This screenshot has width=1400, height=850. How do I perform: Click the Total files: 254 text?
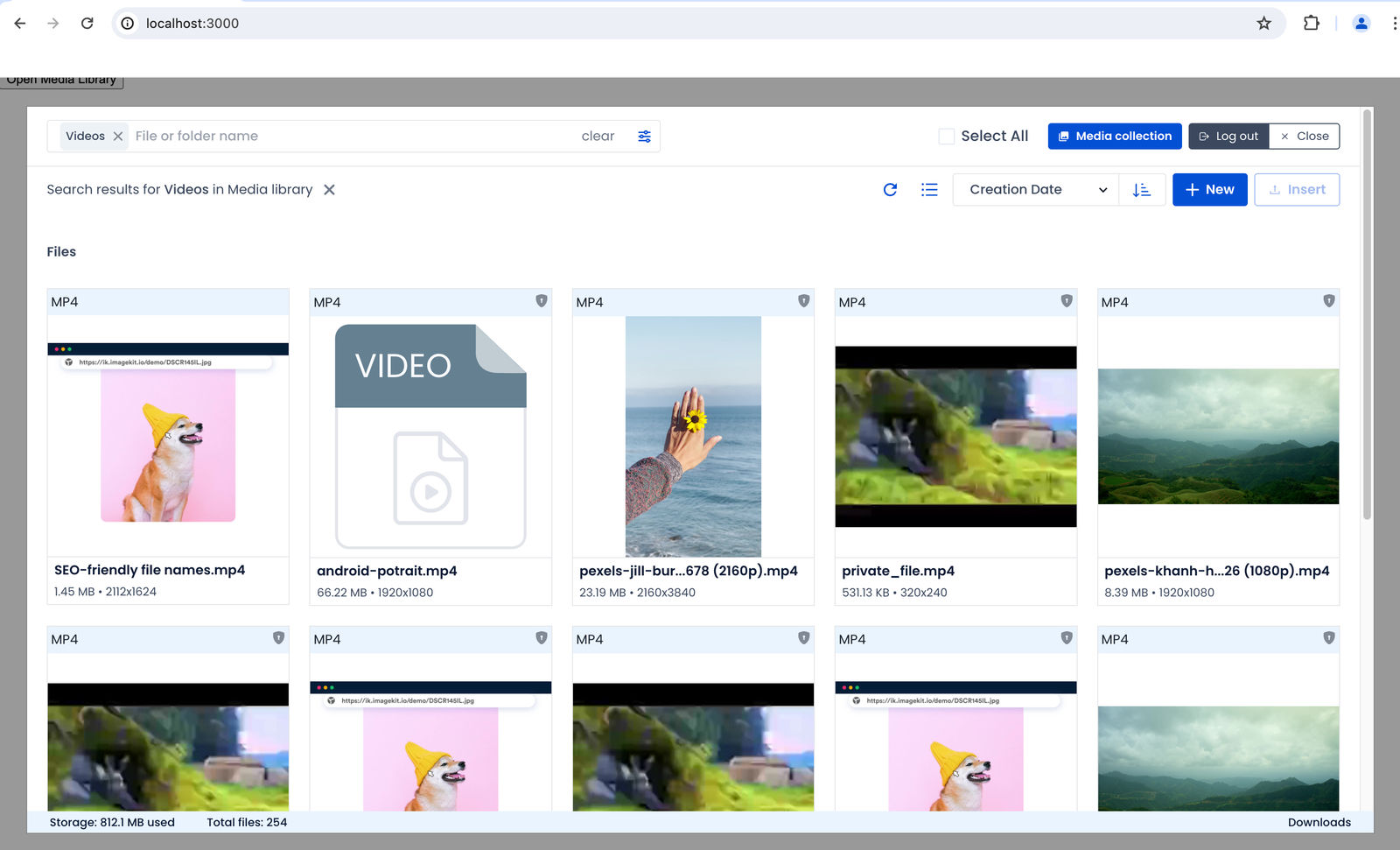click(x=247, y=822)
